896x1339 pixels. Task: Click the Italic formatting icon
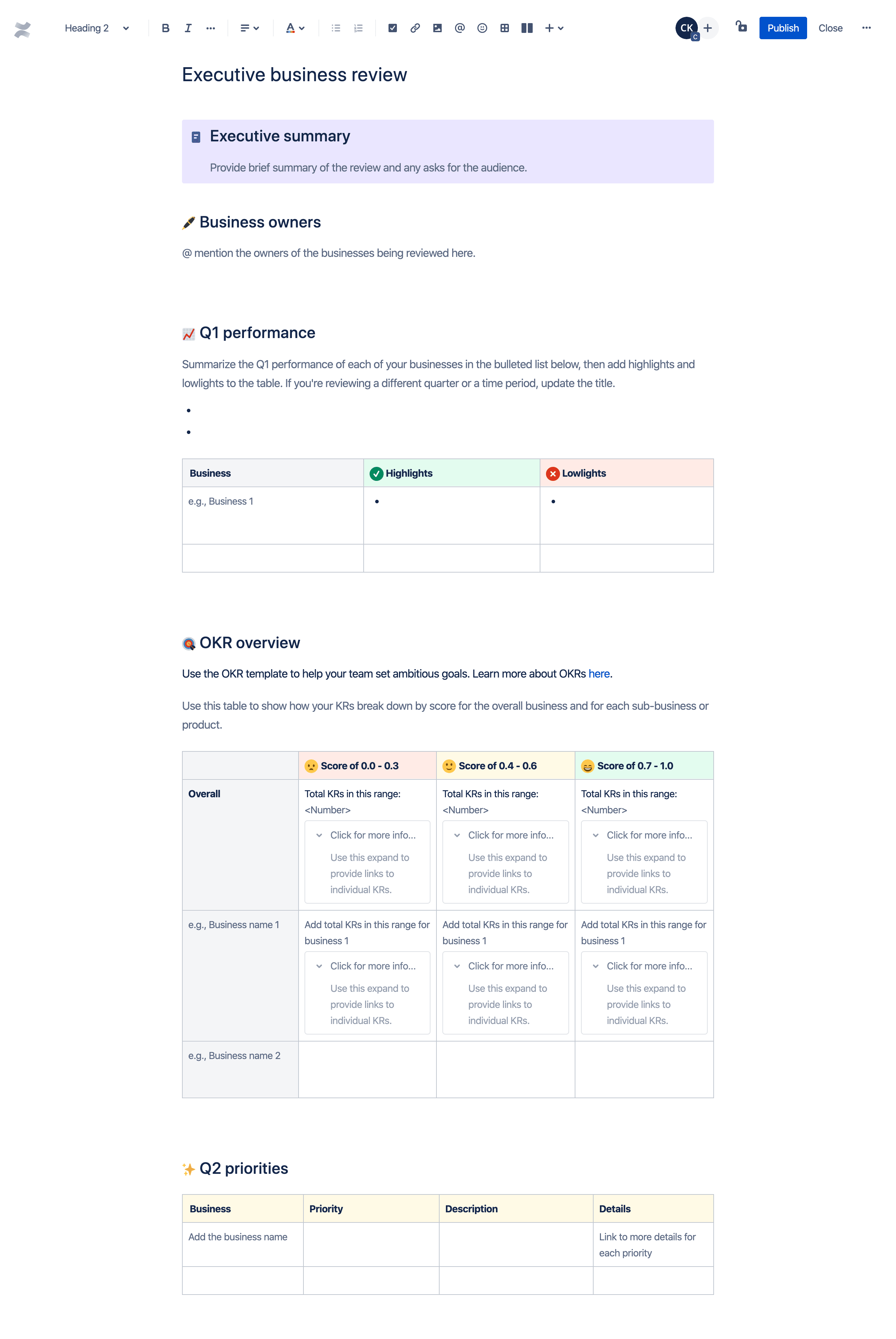188,27
